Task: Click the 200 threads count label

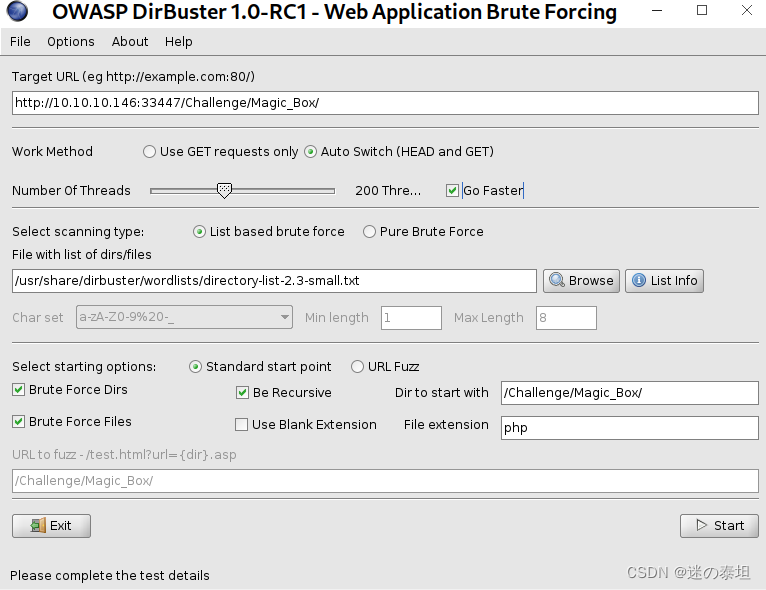Action: click(388, 190)
